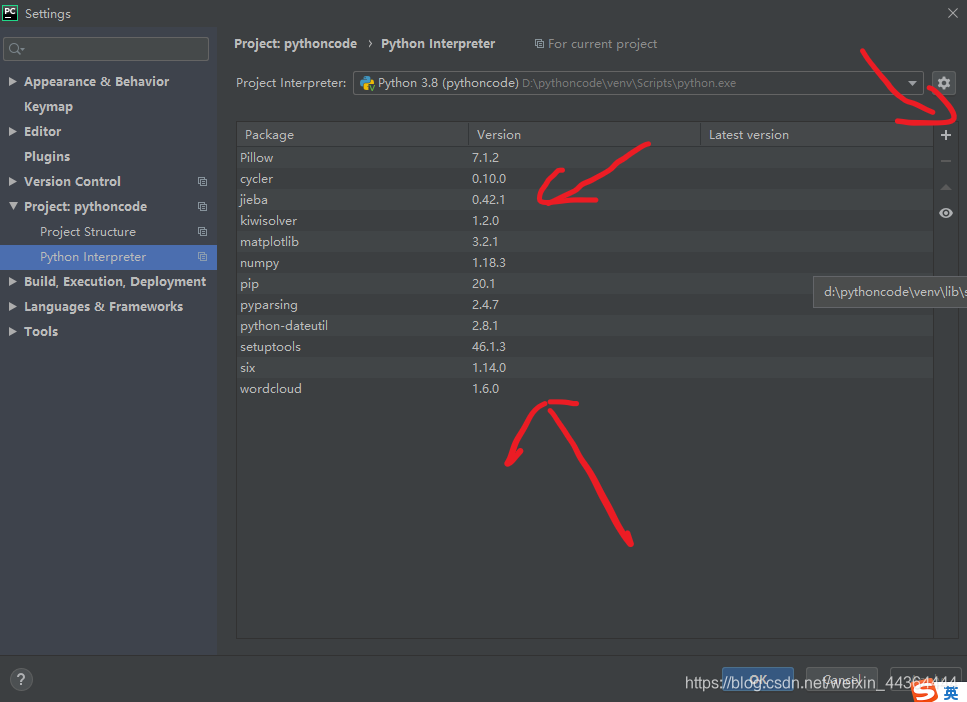Click the project-level icon beside Project Structure
Screen dimensions: 967x702
tap(202, 231)
